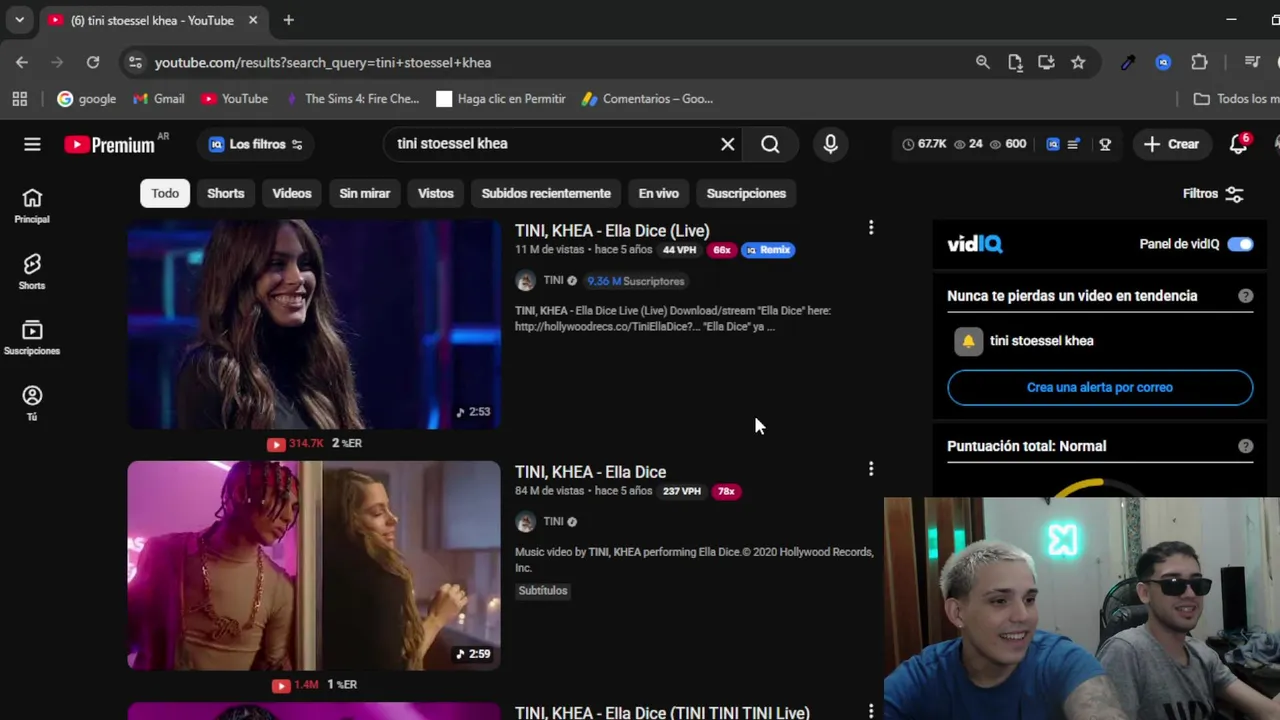Open the Gmail bookmark
The width and height of the screenshot is (1280, 720).
[x=159, y=99]
